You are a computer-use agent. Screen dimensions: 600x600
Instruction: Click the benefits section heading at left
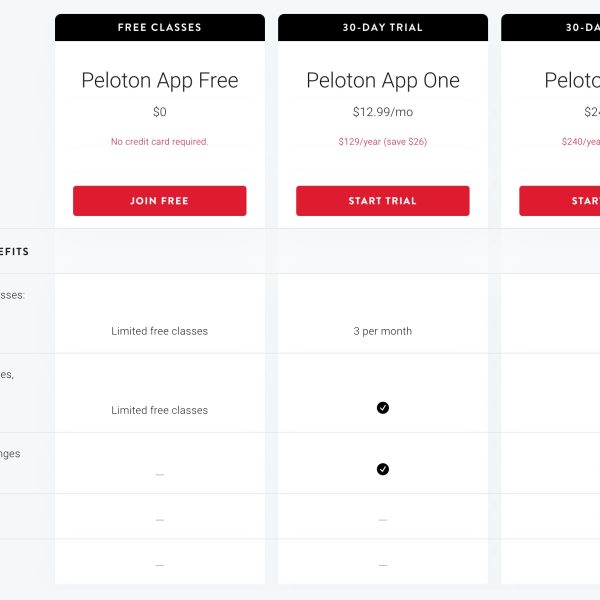point(15,252)
